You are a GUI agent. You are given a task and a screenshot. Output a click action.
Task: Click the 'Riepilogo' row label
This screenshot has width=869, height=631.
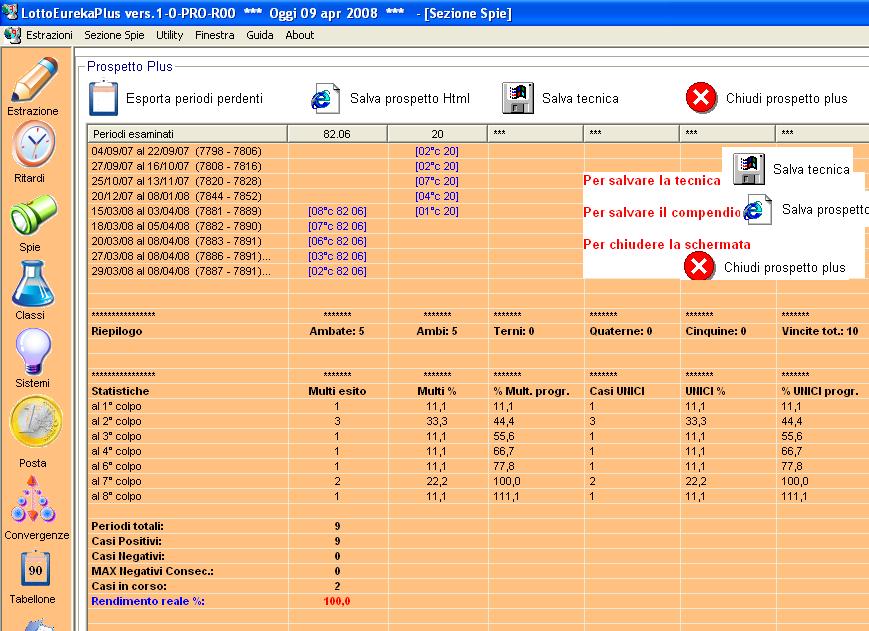pos(117,331)
